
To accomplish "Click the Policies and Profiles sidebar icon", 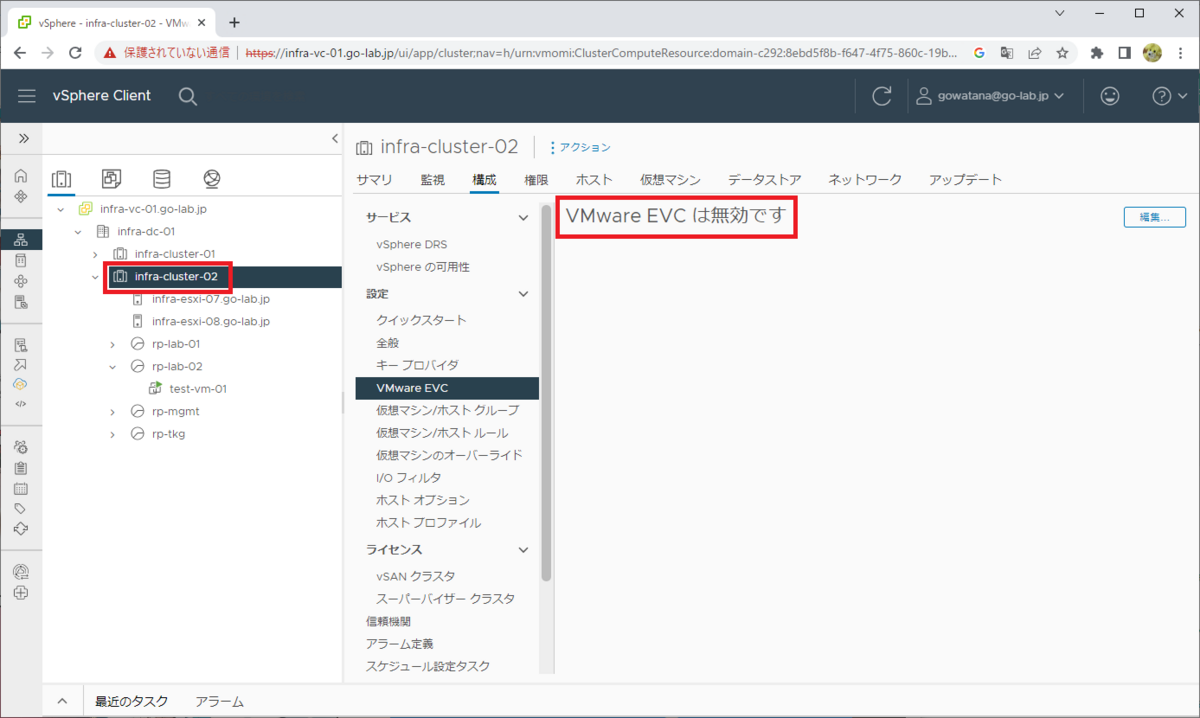I will [x=21, y=344].
